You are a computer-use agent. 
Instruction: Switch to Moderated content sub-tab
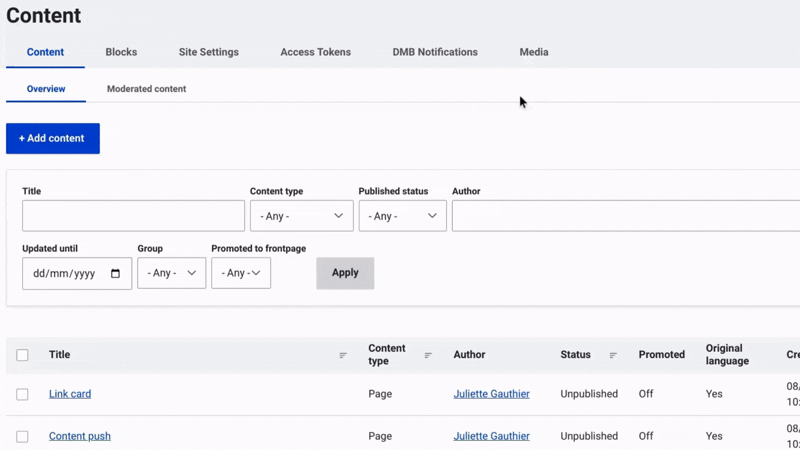(x=146, y=89)
